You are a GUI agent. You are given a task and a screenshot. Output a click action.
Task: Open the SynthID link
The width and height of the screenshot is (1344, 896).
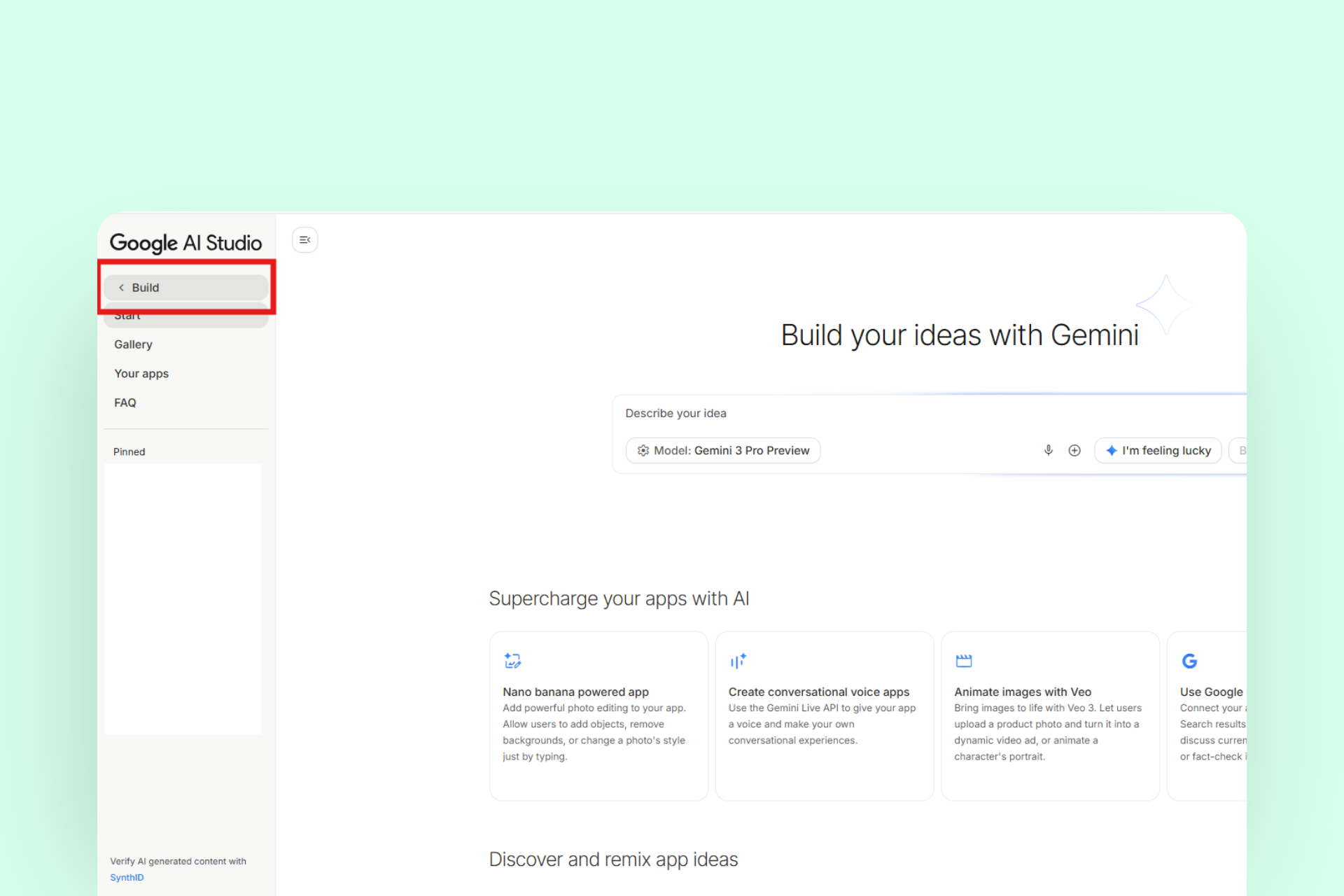127,877
